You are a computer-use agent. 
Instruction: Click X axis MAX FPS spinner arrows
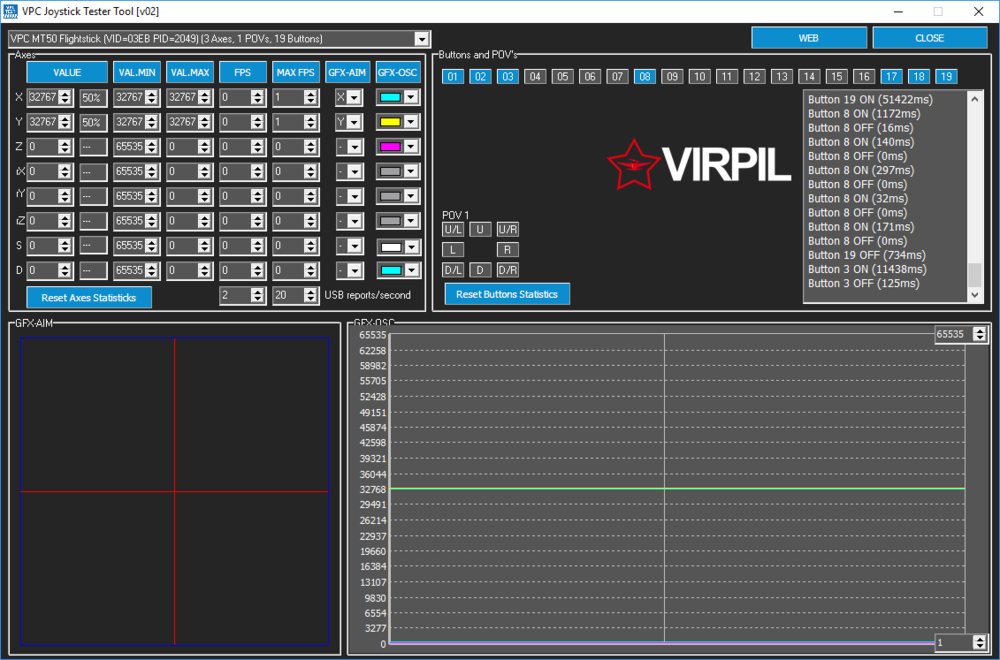pos(311,98)
